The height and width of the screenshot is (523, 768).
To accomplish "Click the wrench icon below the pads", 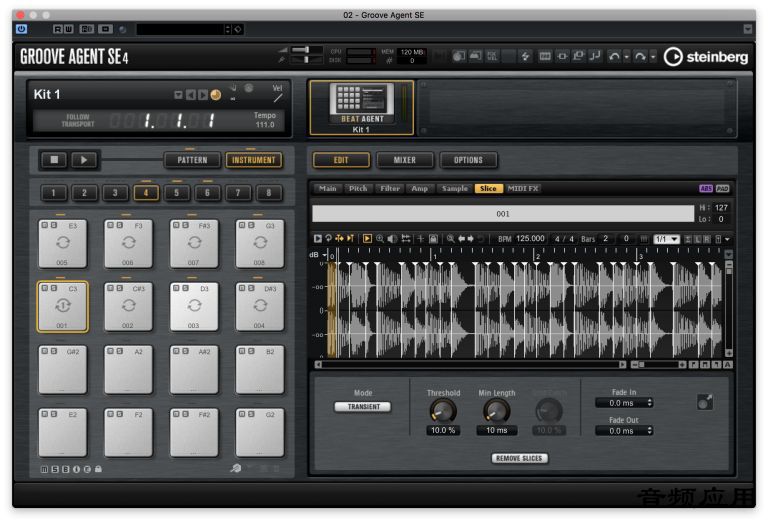I will pyautogui.click(x=236, y=468).
